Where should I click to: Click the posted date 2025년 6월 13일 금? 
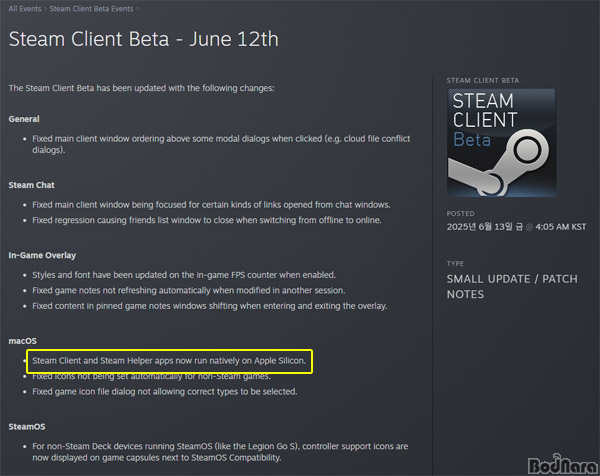[484, 227]
